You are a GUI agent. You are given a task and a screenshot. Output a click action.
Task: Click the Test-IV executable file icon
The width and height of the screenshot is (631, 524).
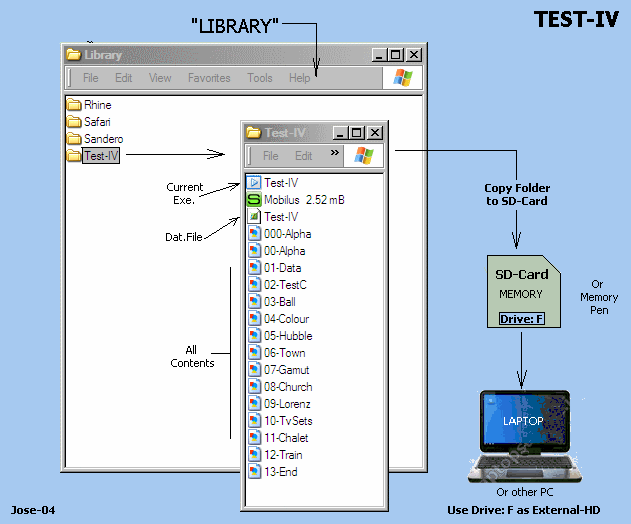coord(254,183)
